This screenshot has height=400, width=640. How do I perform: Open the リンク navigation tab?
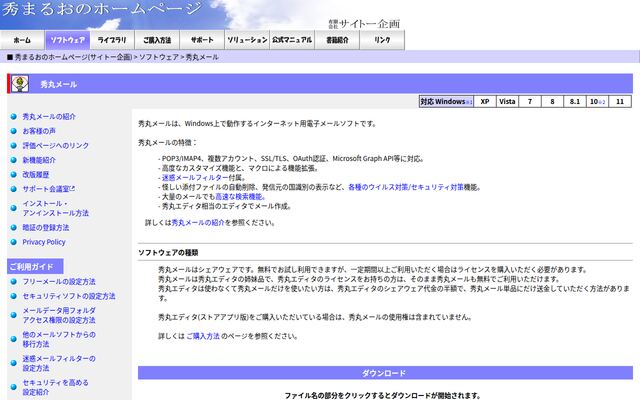pyautogui.click(x=382, y=40)
